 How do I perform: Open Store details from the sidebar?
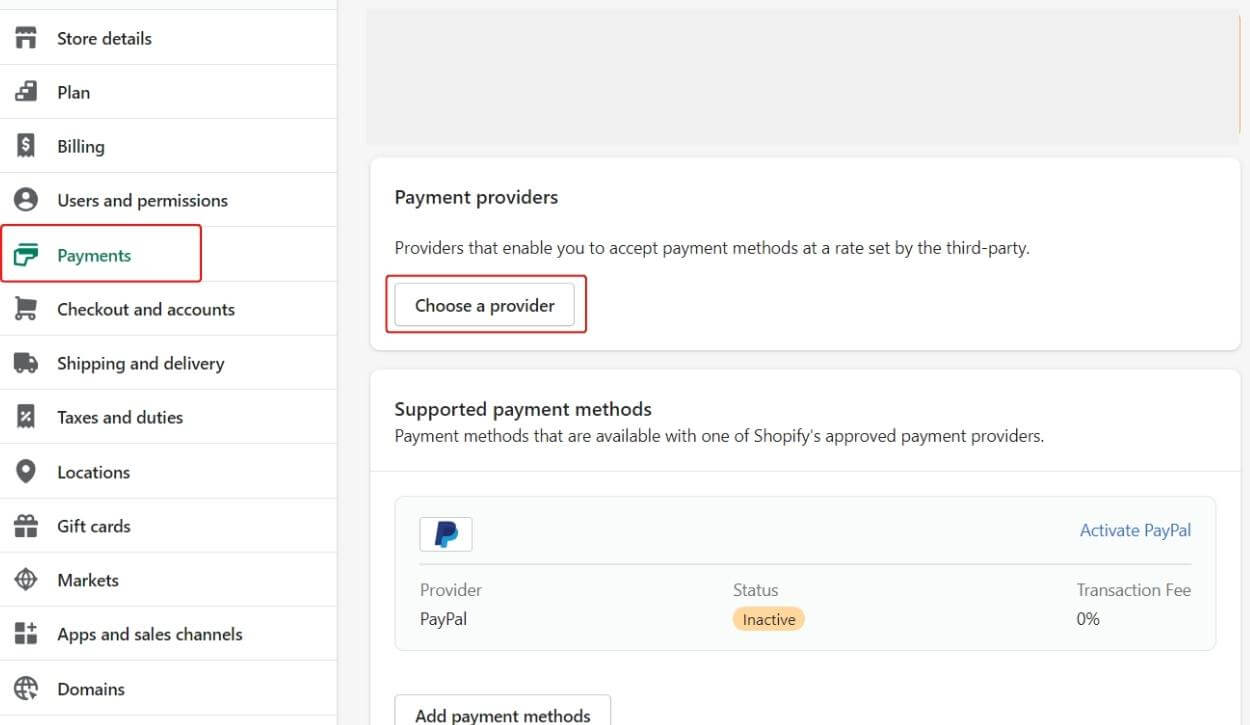103,37
